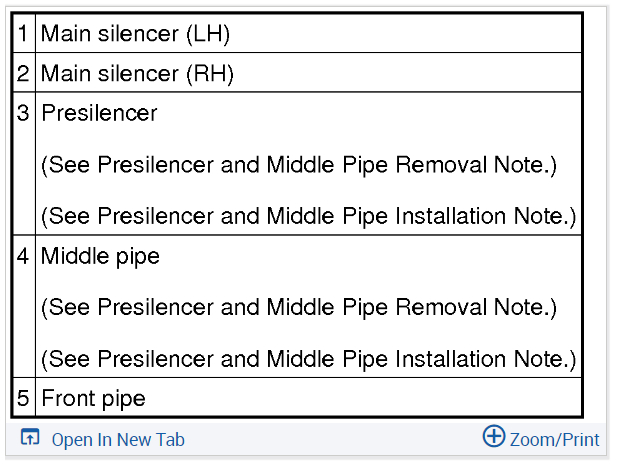Viewport: 620px width, 471px height.
Task: Click the Zoom/Print text link
Action: click(x=554, y=440)
